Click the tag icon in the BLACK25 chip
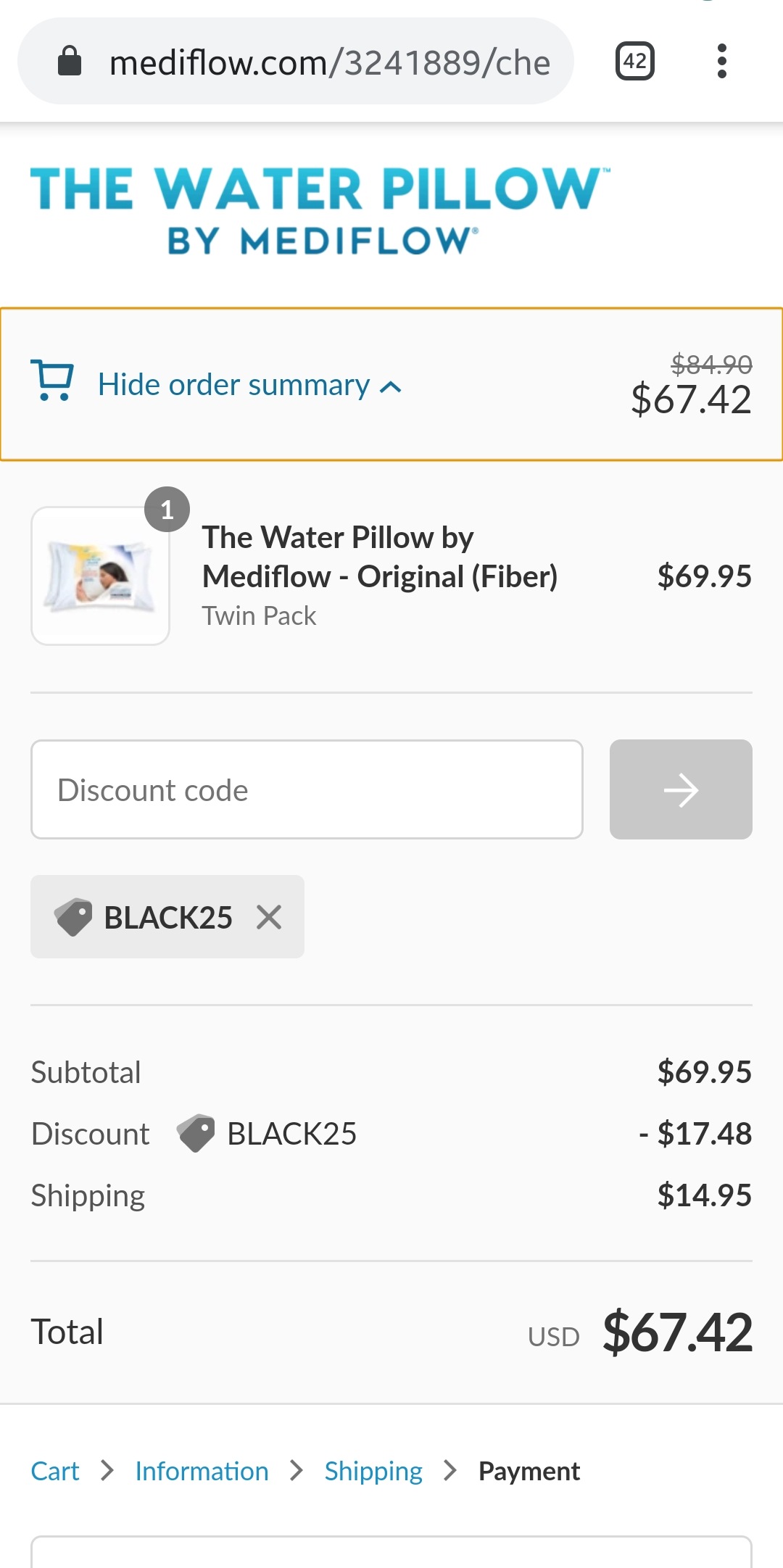This screenshot has width=783, height=1568. tap(73, 917)
